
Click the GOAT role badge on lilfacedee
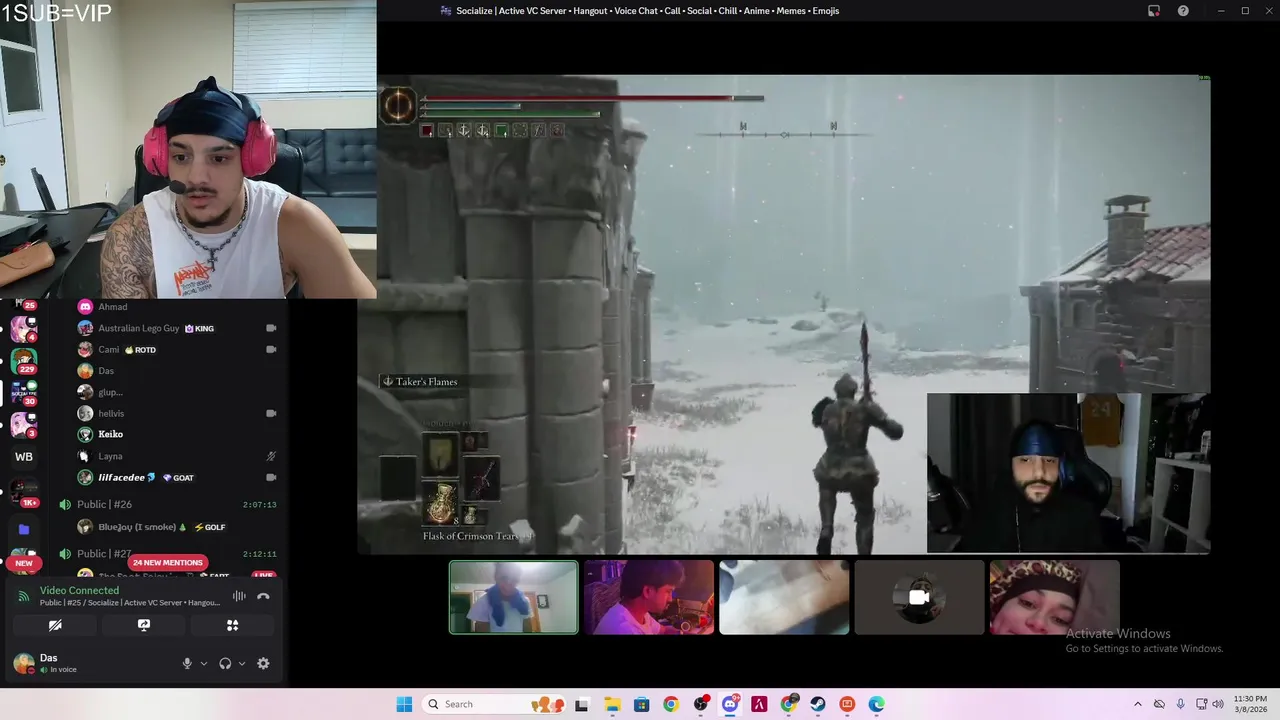pos(178,478)
